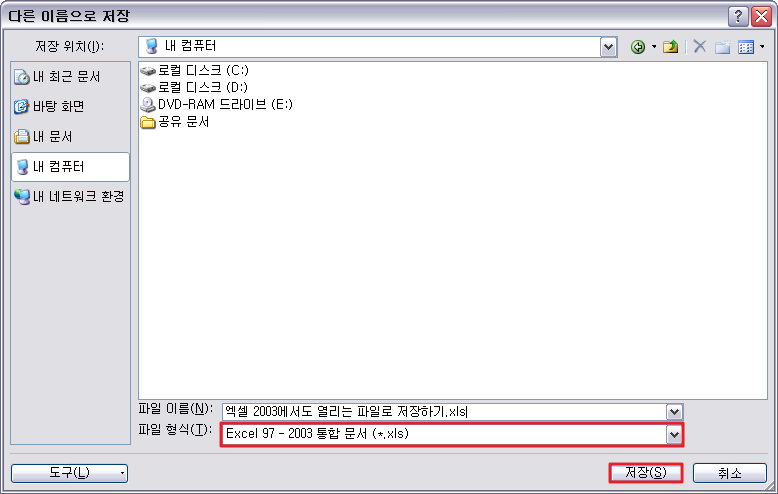Select 로컬 디스크 (C:) drive

tap(194, 70)
